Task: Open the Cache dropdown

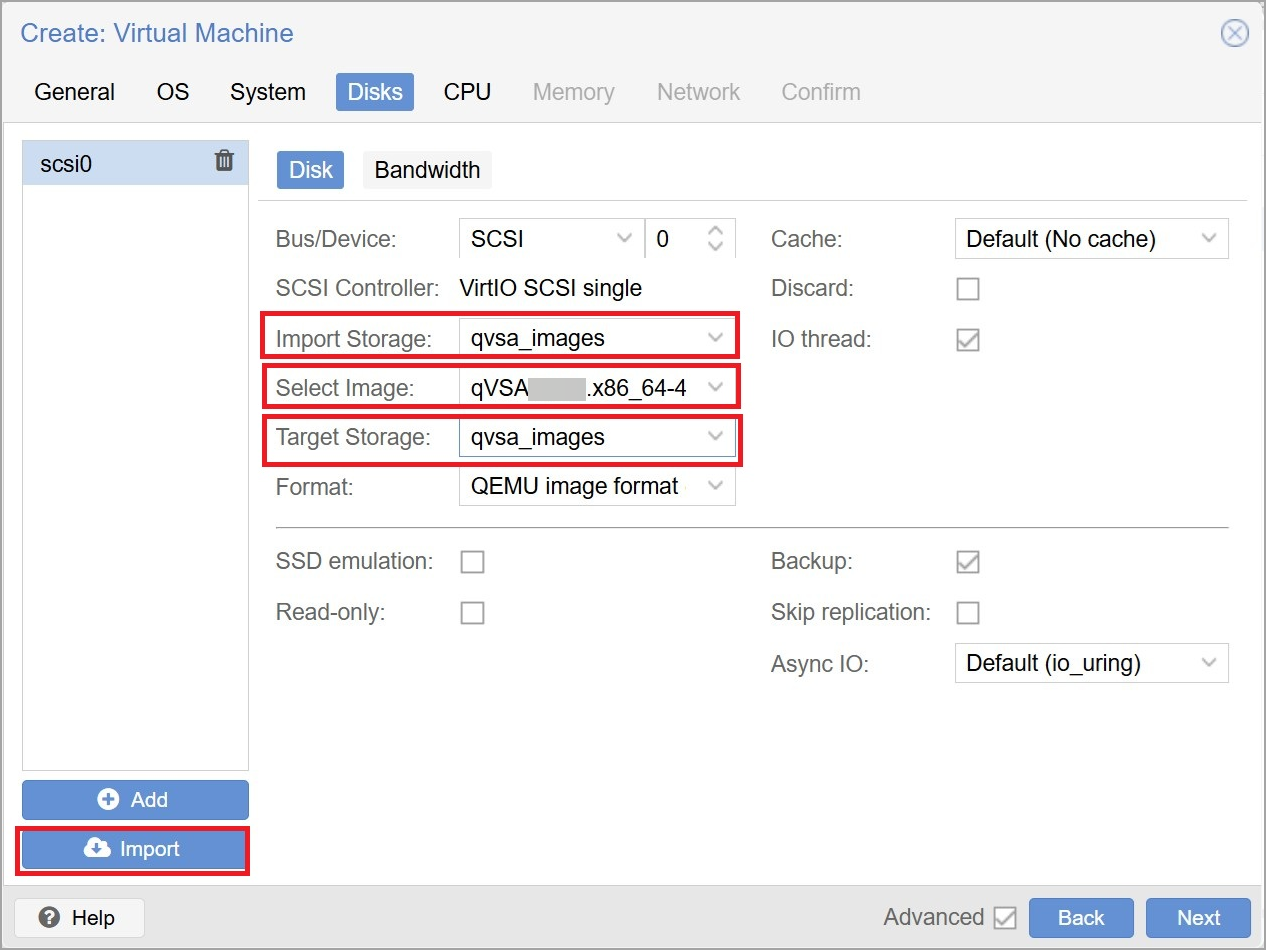Action: tap(1092, 239)
